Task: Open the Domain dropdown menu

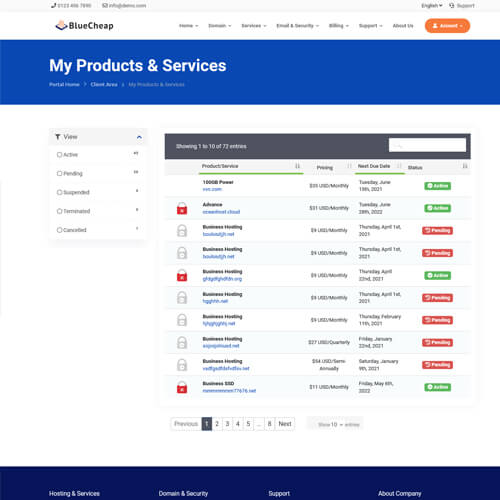Action: [220, 26]
